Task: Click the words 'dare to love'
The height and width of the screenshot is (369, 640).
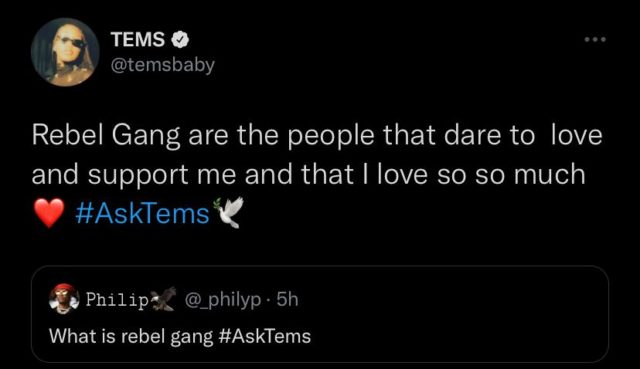Action: point(523,135)
